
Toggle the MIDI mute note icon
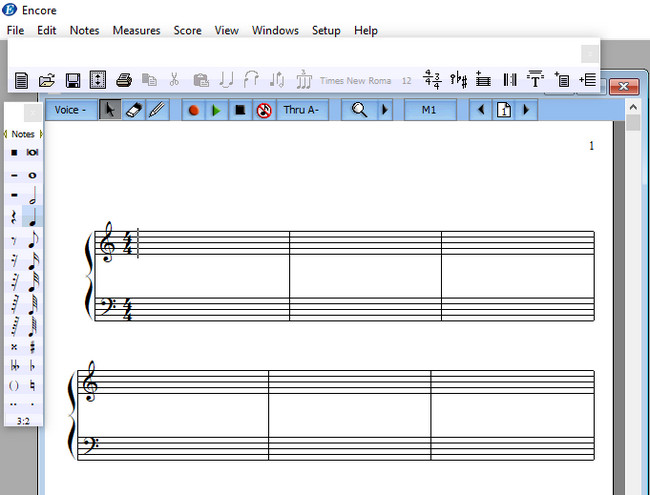(264, 110)
